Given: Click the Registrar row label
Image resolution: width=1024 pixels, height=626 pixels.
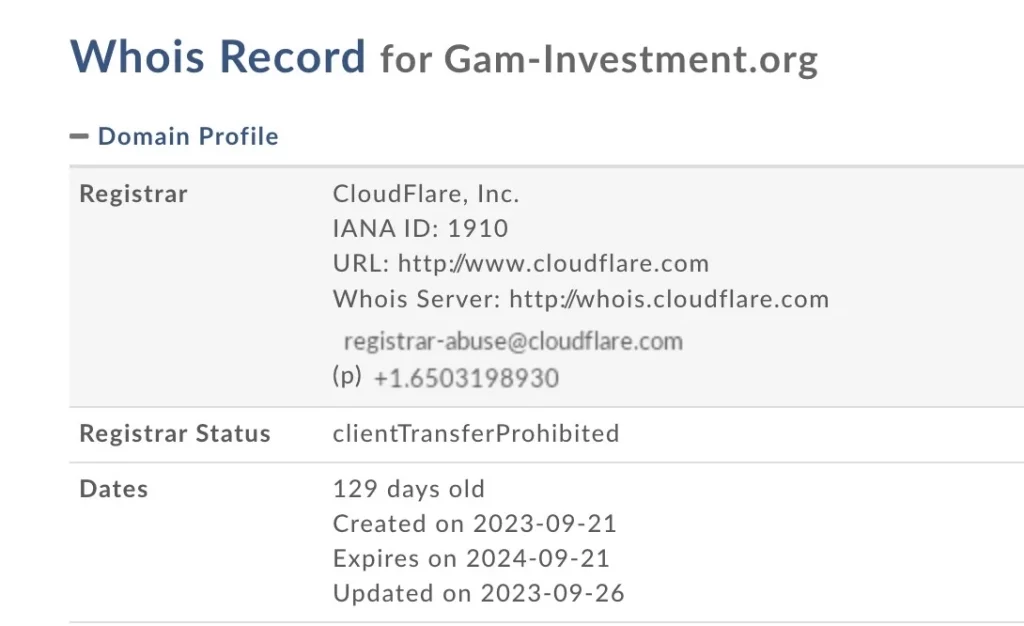Looking at the screenshot, I should (133, 193).
